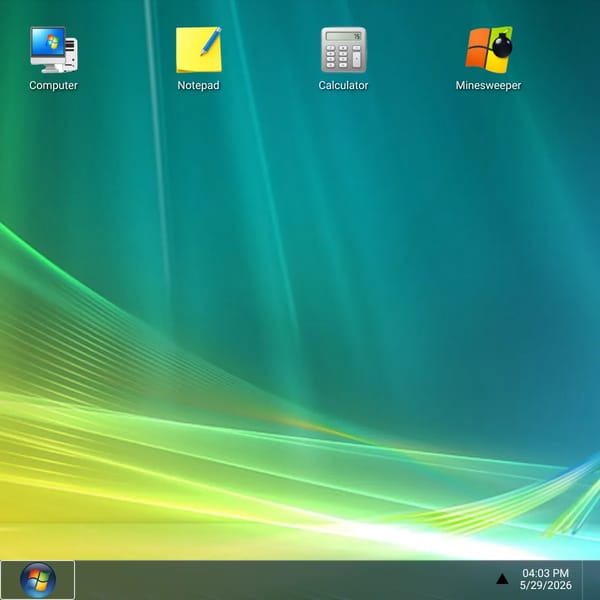Click the 5/29/2026 date in tray
The image size is (600, 600).
(545, 585)
